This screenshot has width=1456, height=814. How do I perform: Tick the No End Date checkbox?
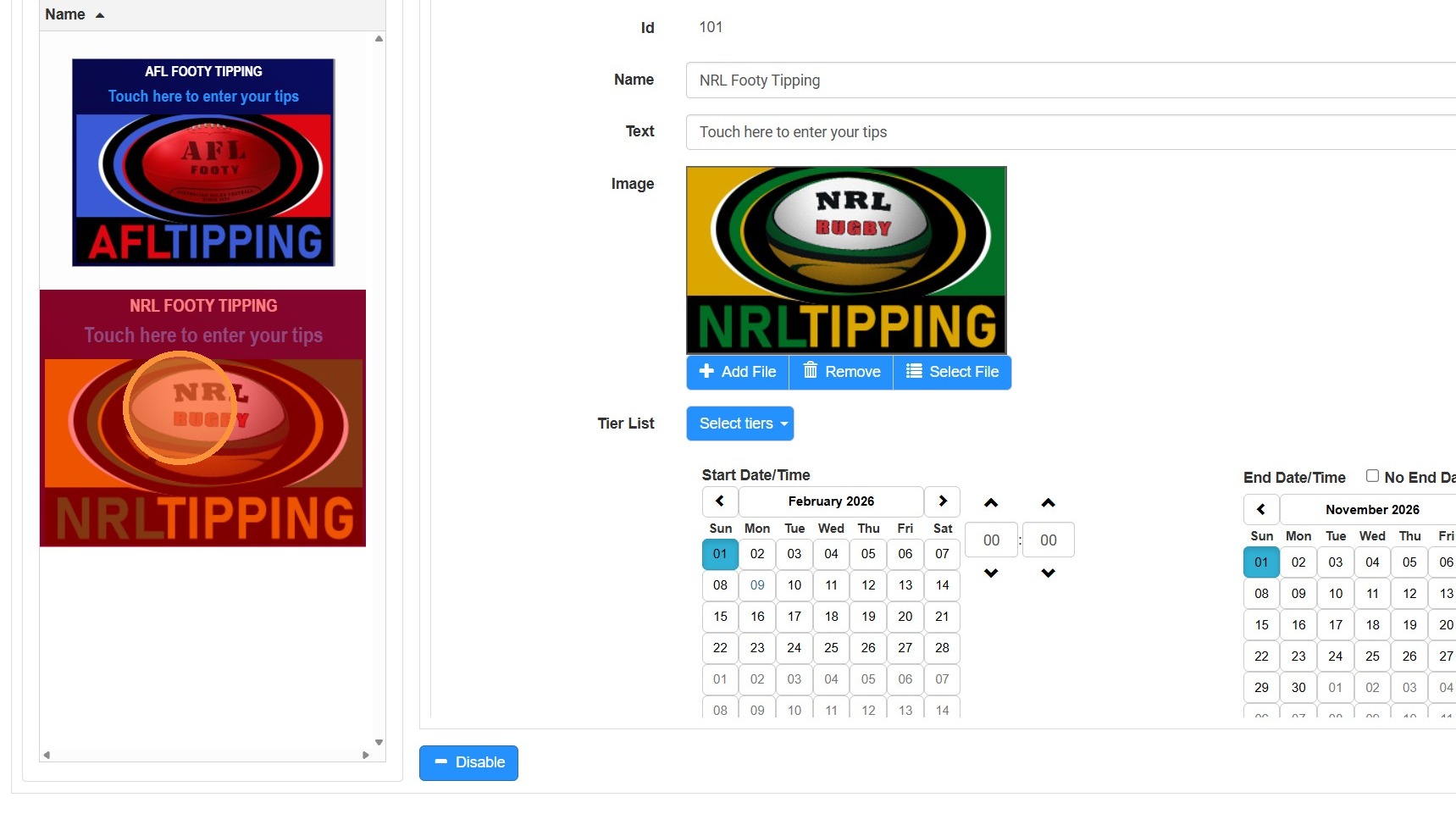click(1372, 476)
